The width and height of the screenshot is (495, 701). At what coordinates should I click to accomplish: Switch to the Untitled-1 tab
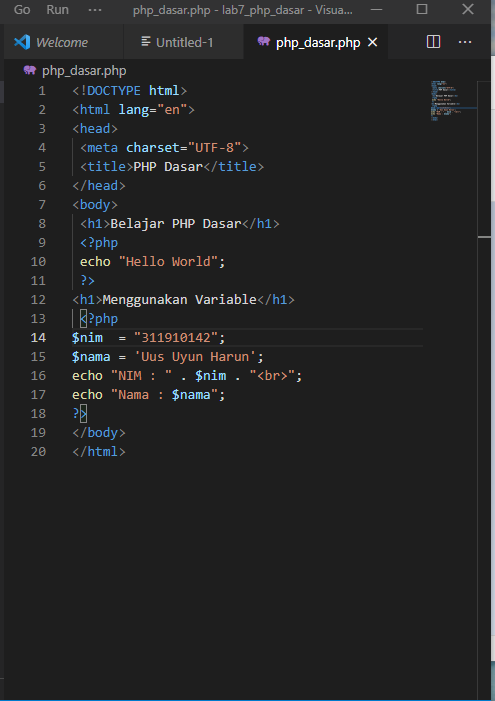184,42
